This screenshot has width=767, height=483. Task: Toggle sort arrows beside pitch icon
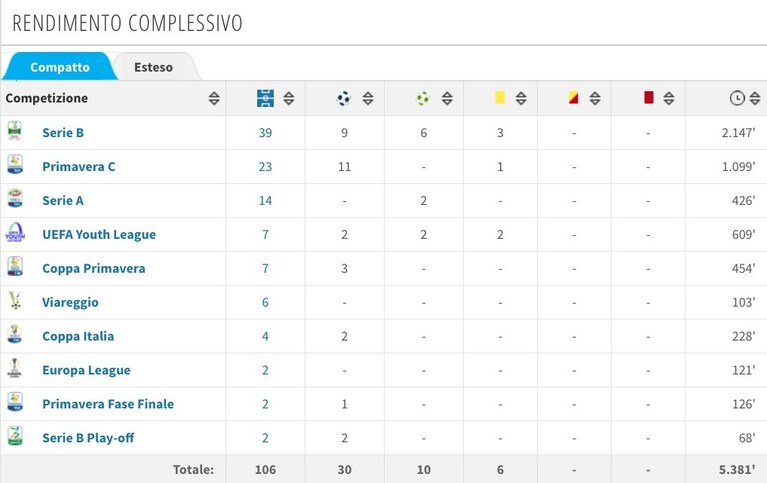pyautogui.click(x=289, y=98)
